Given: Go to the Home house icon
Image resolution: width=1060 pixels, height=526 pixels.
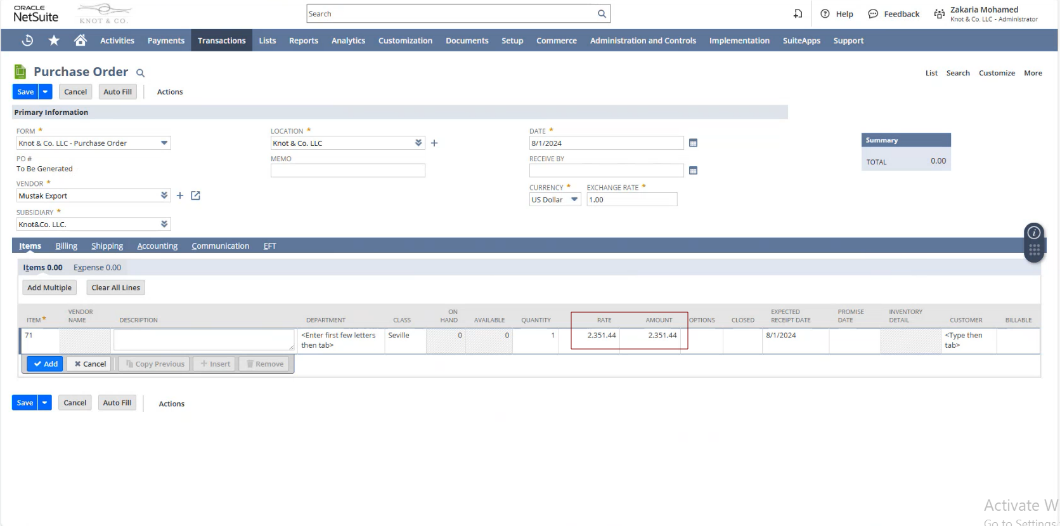Looking at the screenshot, I should pos(80,41).
